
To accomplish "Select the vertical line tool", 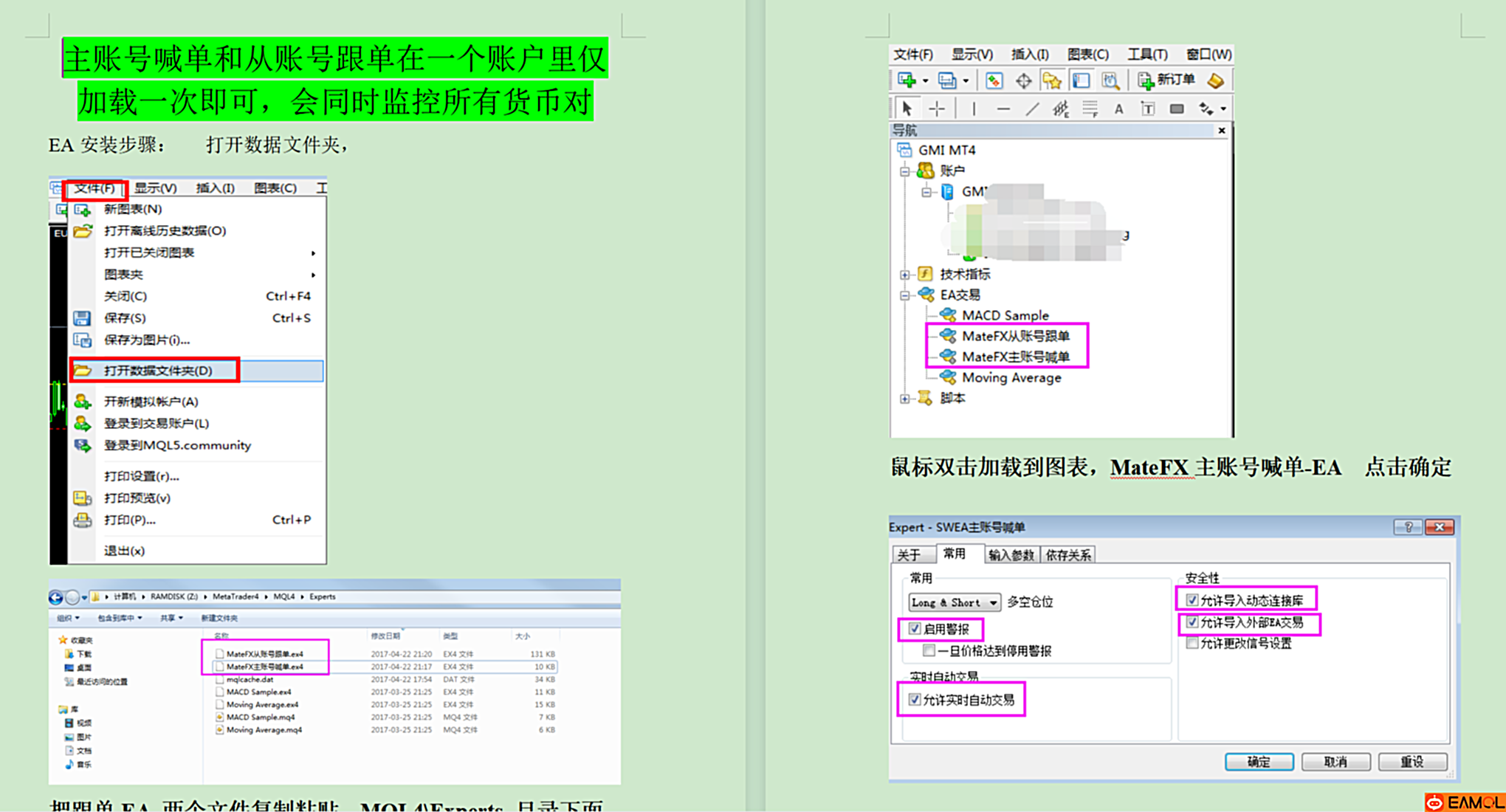I will (974, 109).
